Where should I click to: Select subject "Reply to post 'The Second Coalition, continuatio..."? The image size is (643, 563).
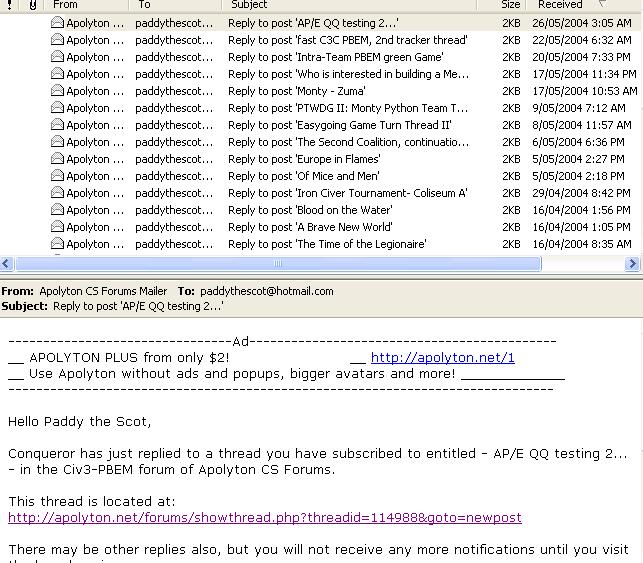pyautogui.click(x=349, y=142)
